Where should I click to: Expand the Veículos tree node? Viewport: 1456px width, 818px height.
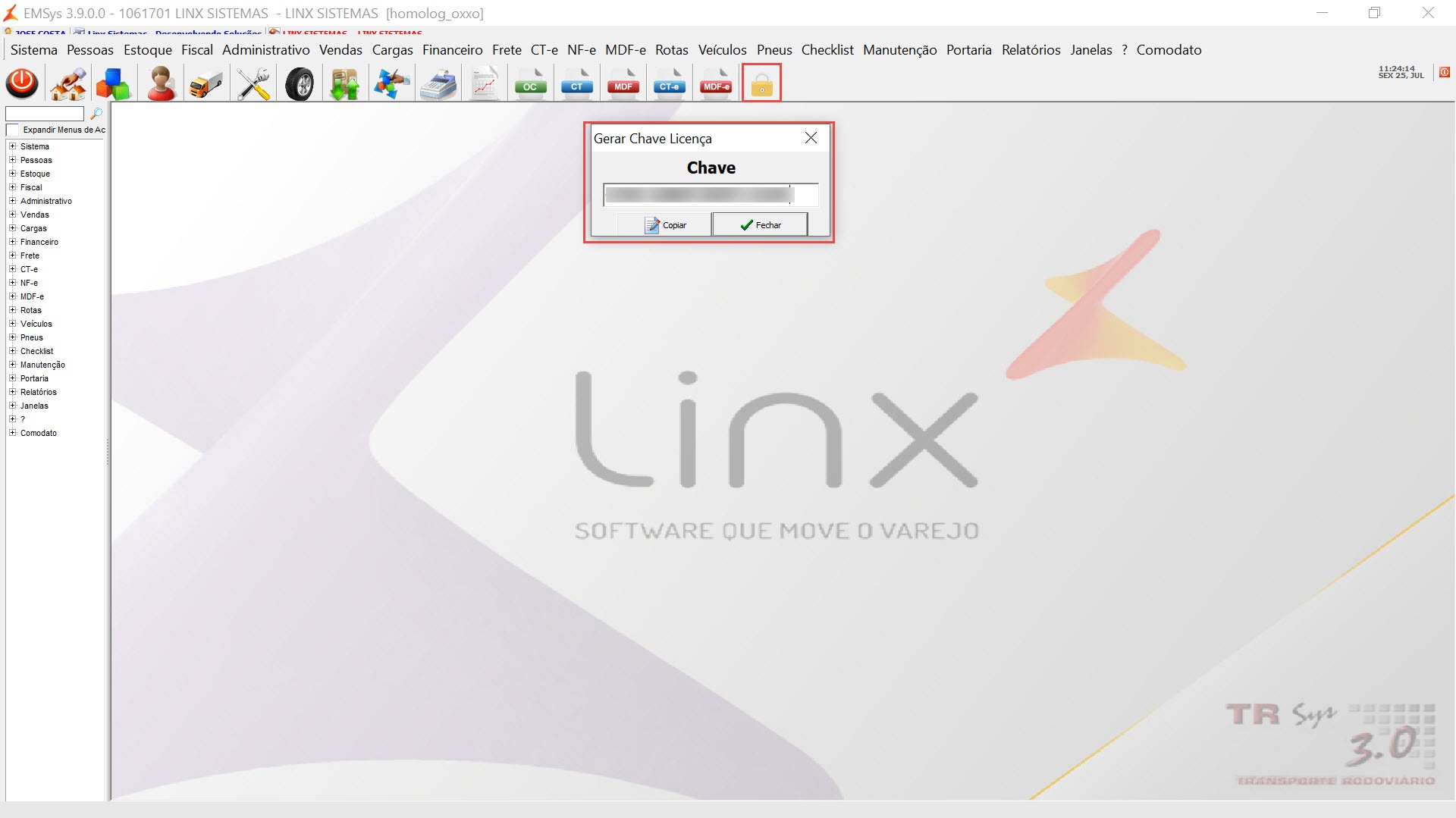tap(12, 324)
